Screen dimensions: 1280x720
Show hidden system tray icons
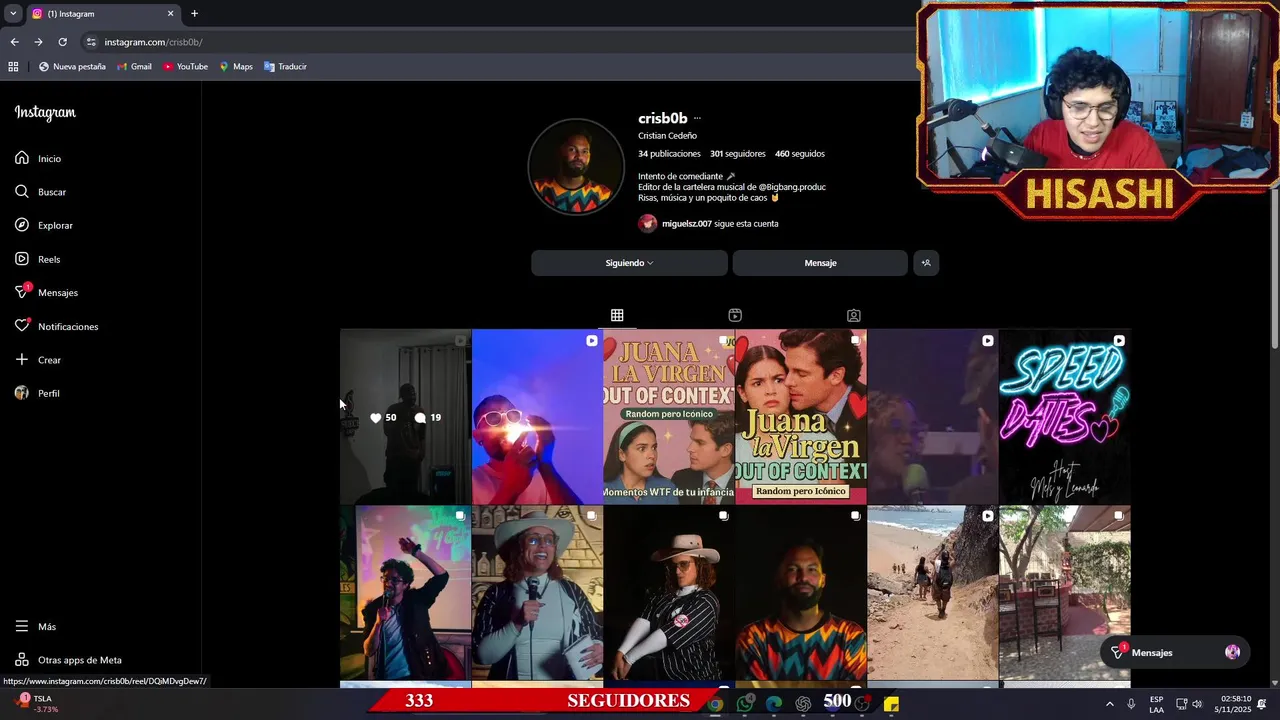coord(1109,704)
